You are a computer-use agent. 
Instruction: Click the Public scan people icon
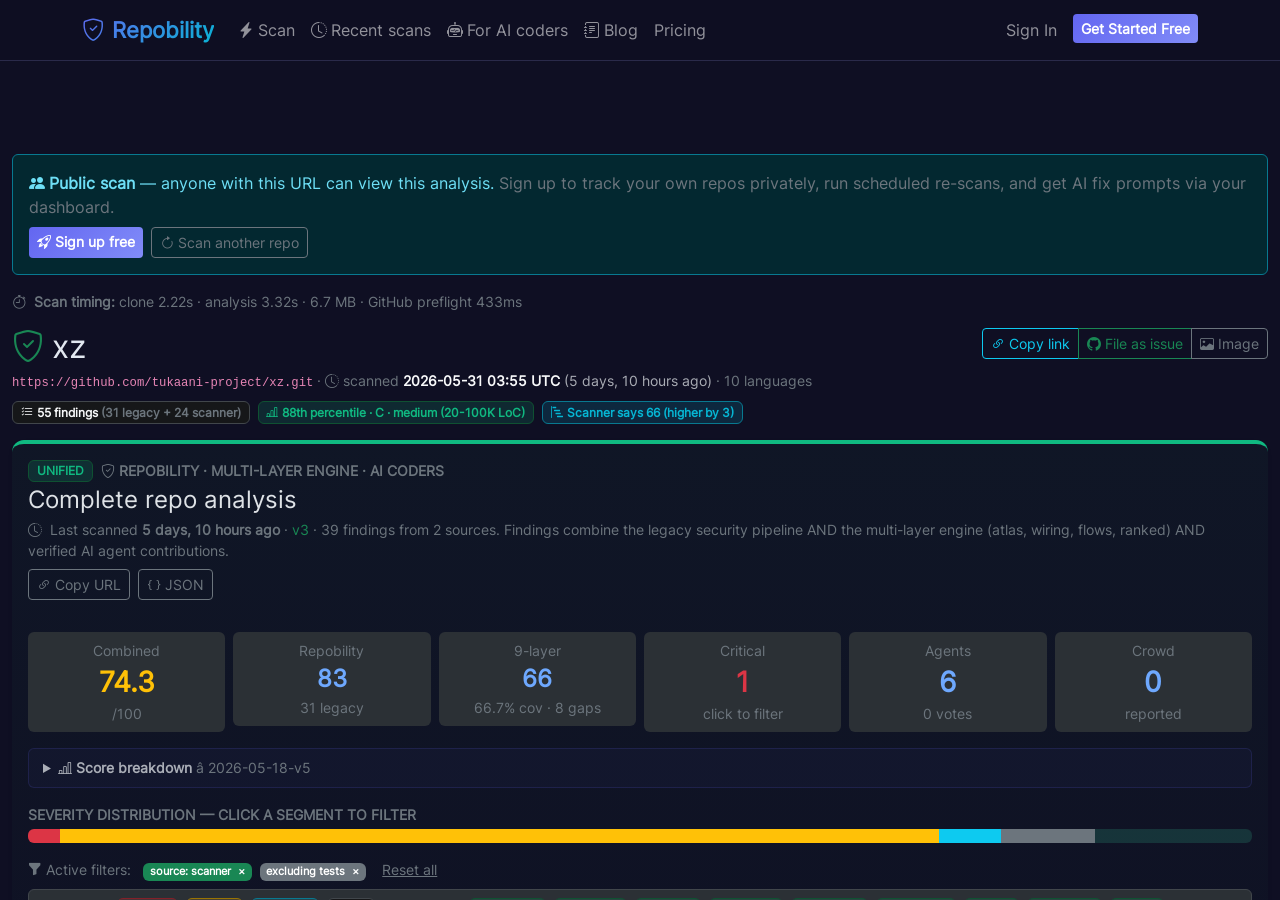tap(37, 183)
